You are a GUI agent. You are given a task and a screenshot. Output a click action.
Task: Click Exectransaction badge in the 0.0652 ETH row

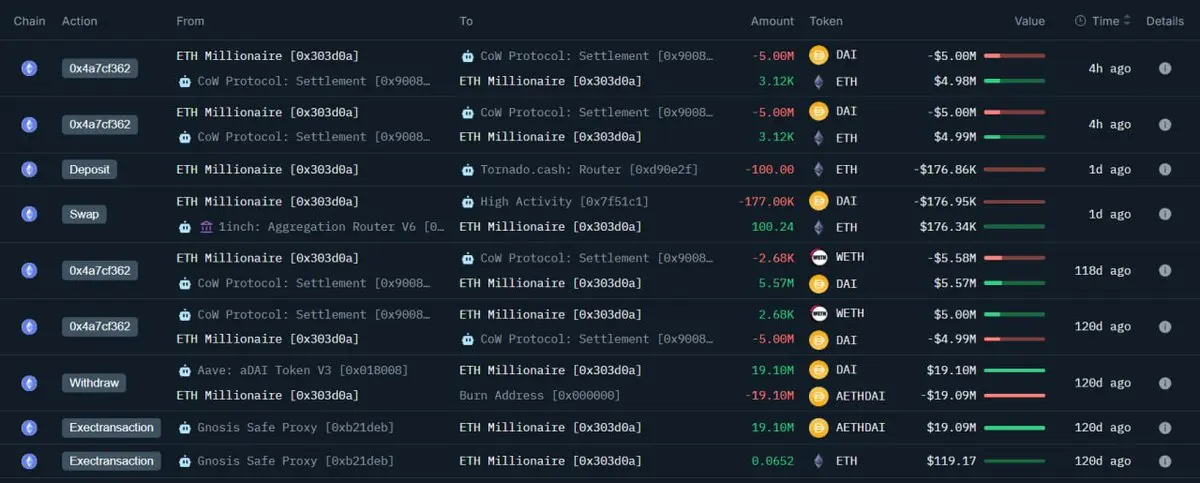tap(112, 461)
